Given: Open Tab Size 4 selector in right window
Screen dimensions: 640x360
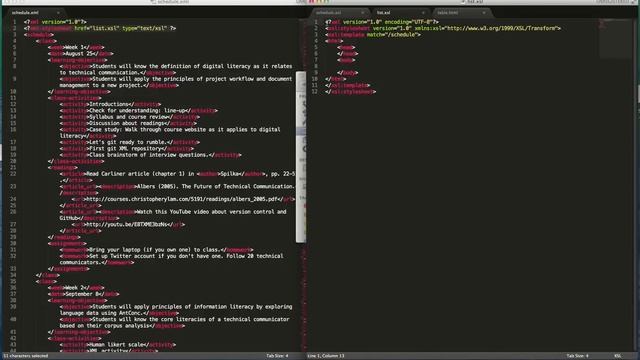Looking at the screenshot, I should (578, 356).
